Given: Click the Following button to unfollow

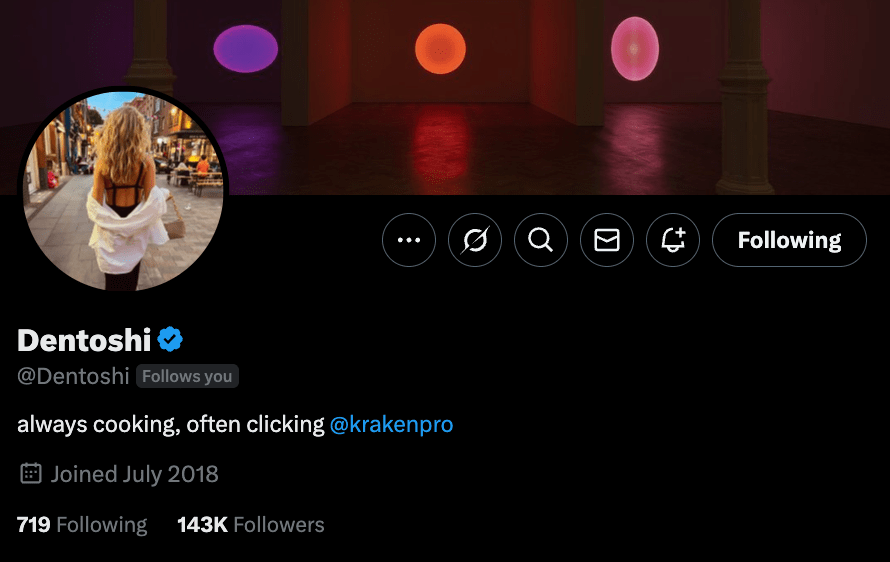Looking at the screenshot, I should pyautogui.click(x=789, y=240).
